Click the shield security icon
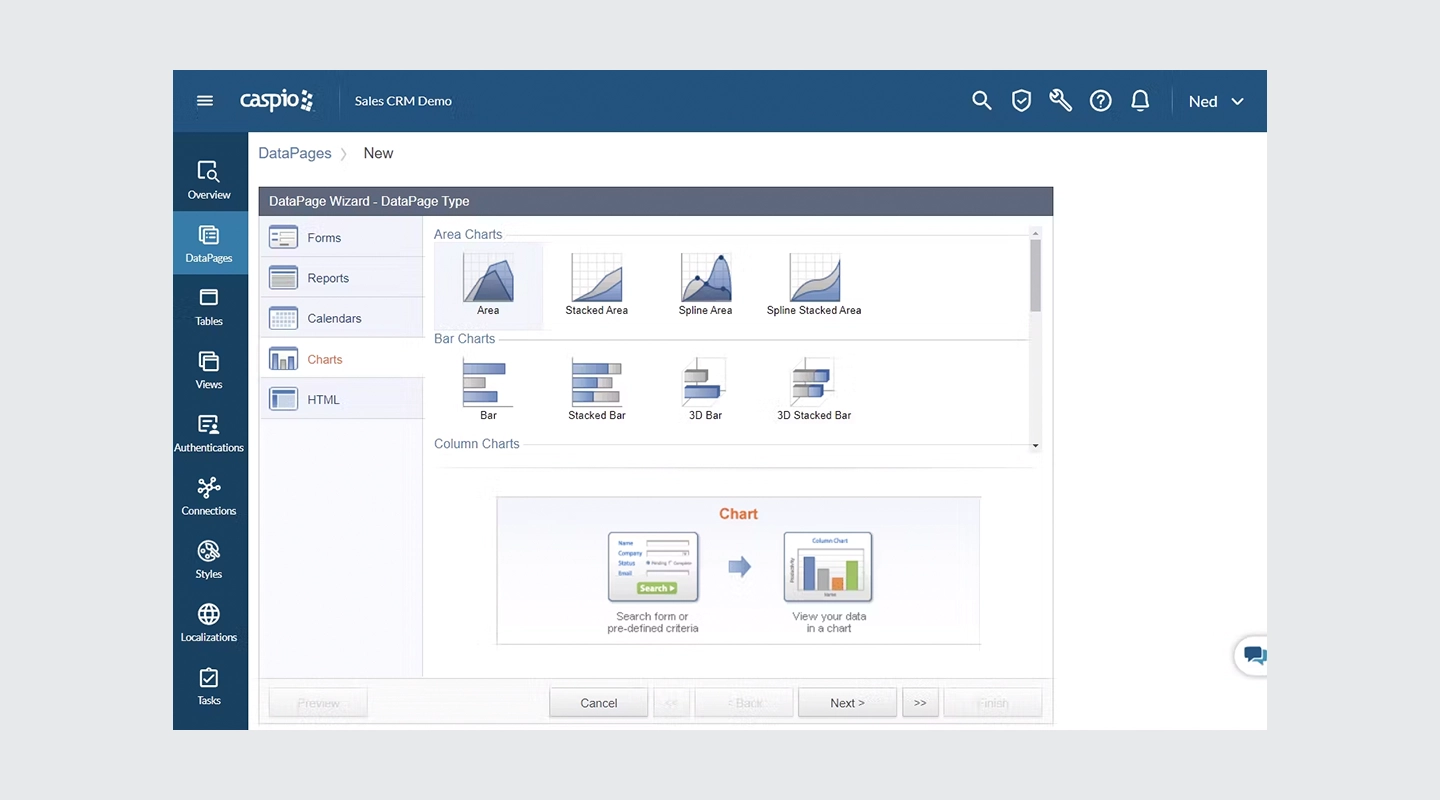The image size is (1440, 800). (1021, 101)
